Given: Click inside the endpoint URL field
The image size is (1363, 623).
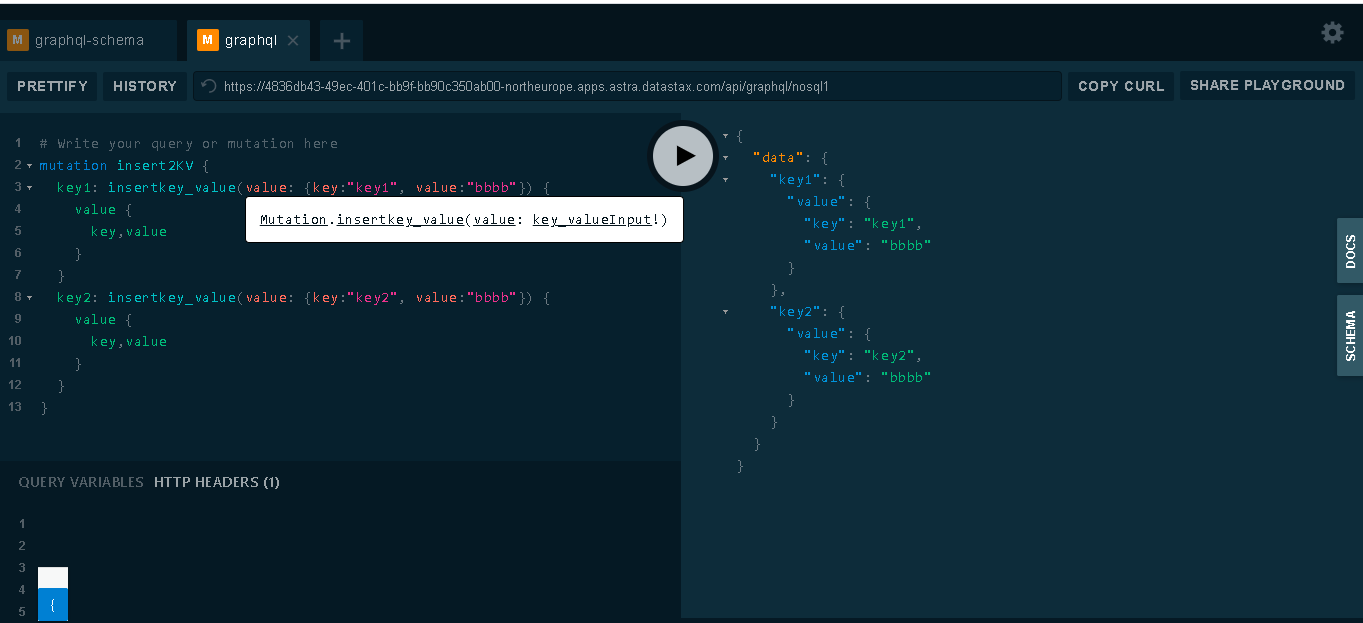Looking at the screenshot, I should point(600,85).
